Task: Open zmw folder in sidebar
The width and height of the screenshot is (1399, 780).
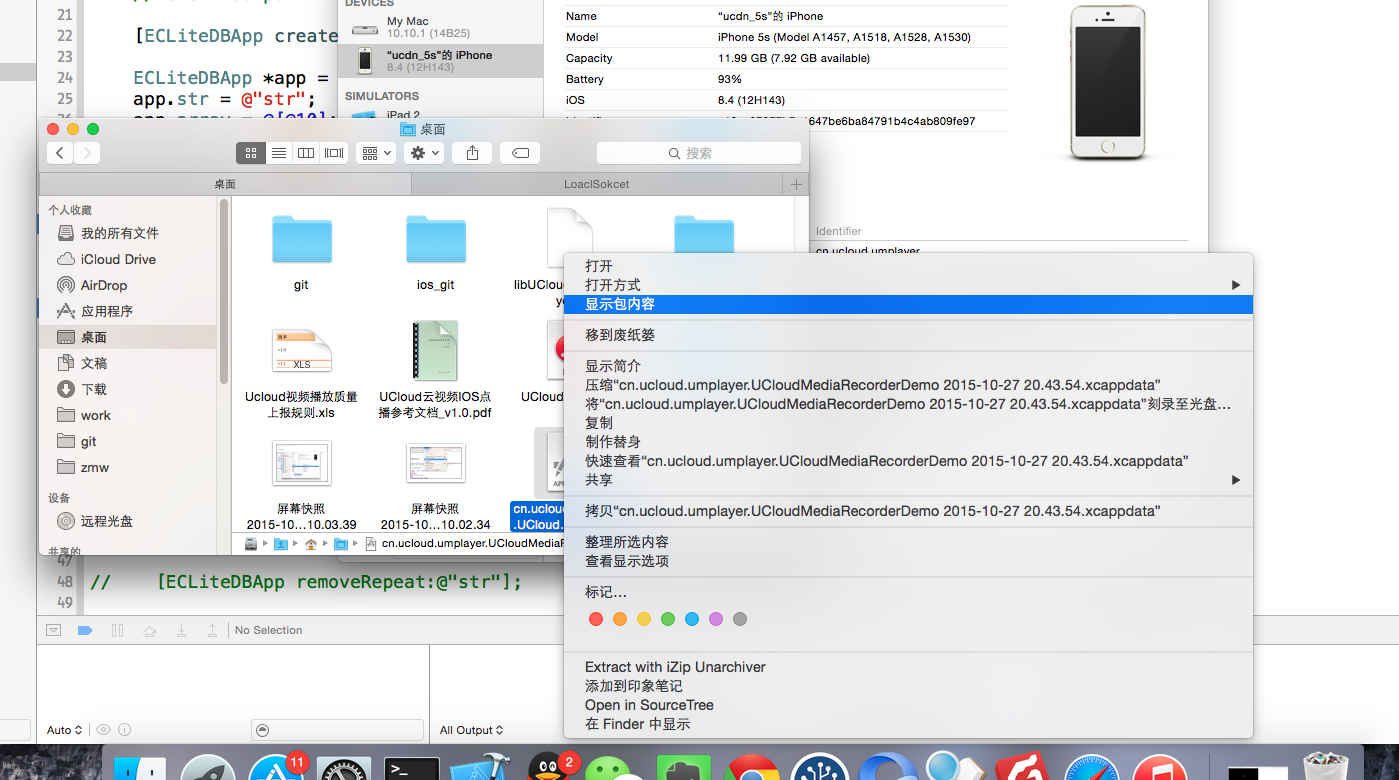Action: [95, 467]
